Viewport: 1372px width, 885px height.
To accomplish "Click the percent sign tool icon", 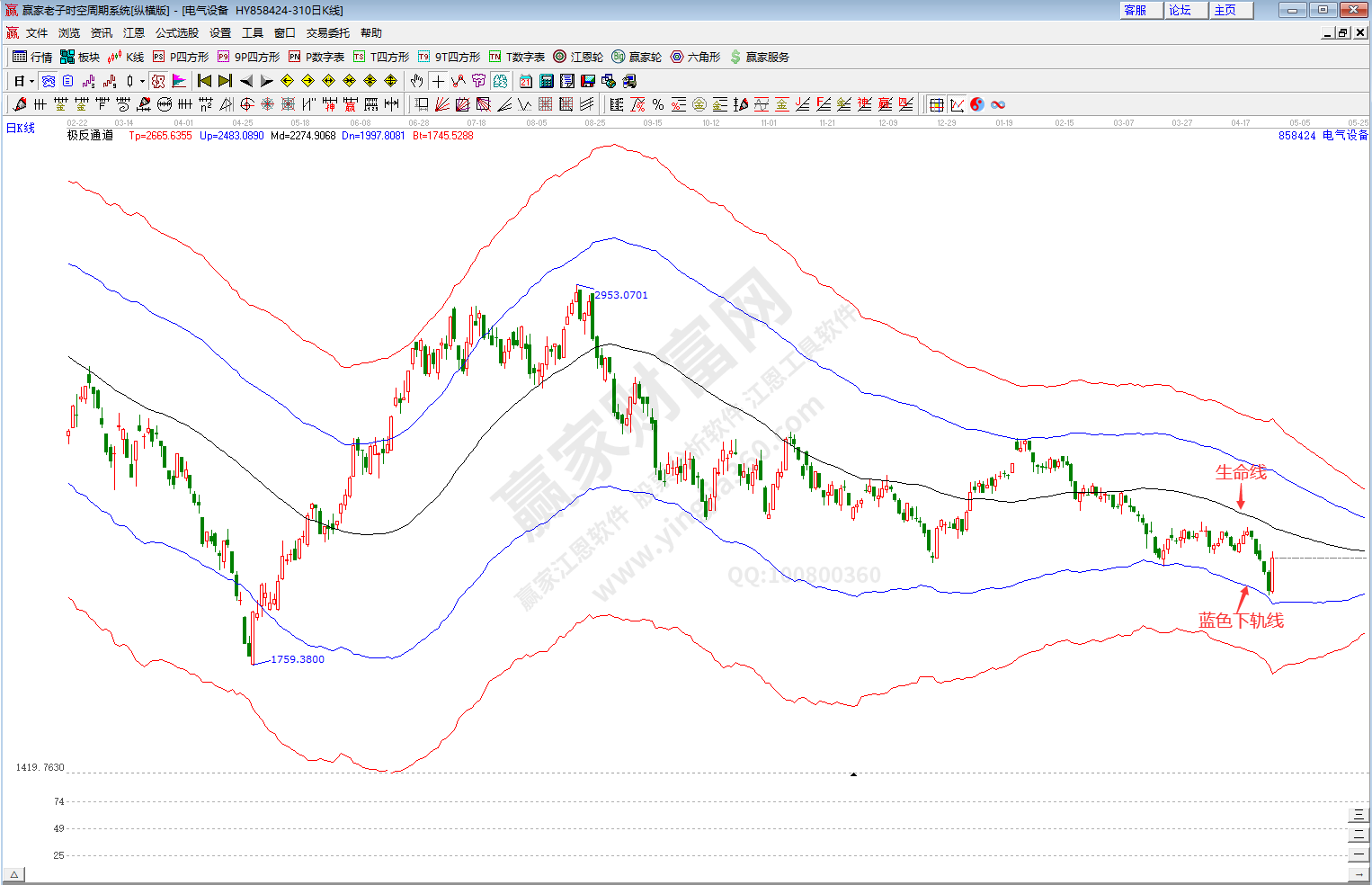I will tap(658, 104).
